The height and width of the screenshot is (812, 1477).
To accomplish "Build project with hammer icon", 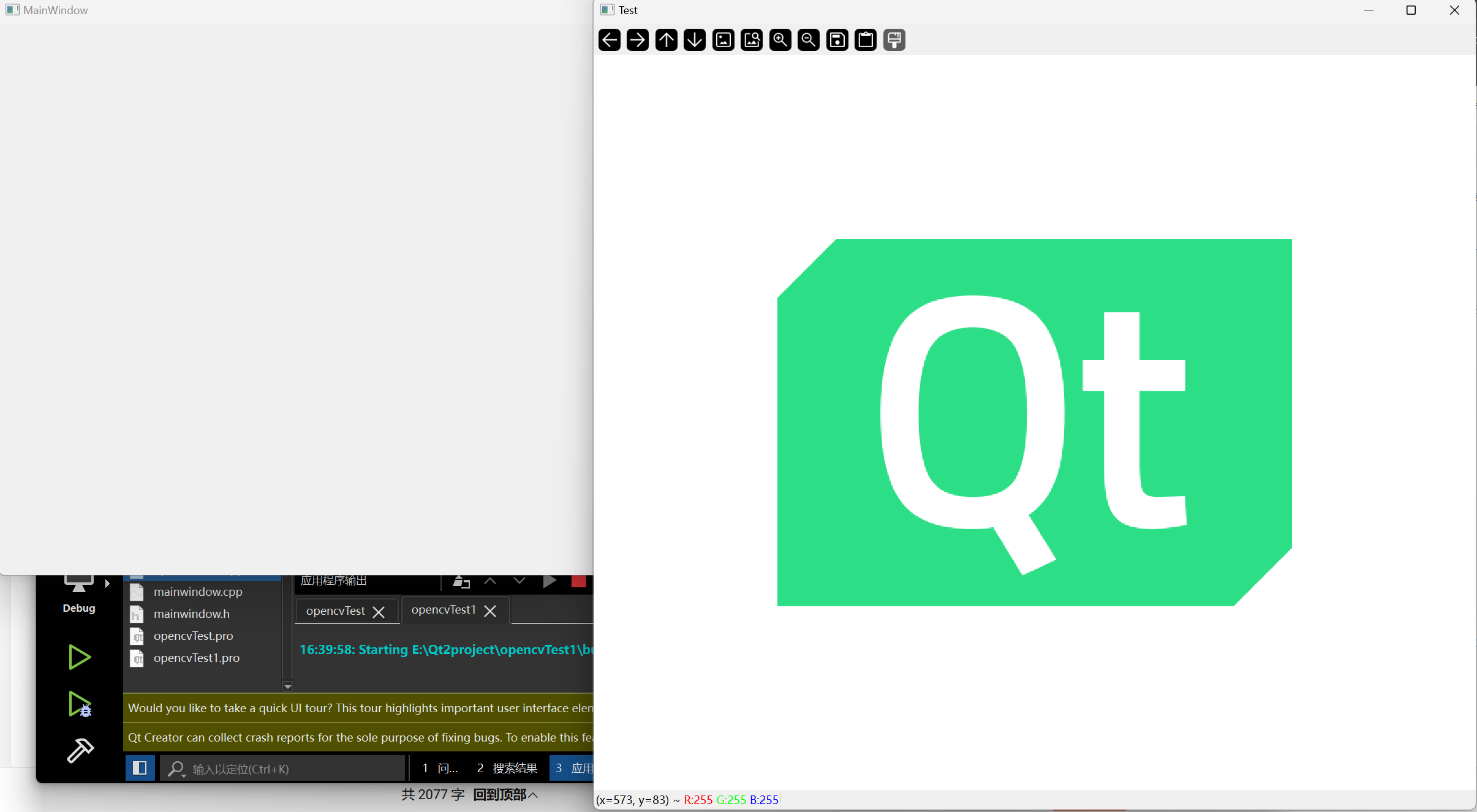I will pyautogui.click(x=80, y=750).
